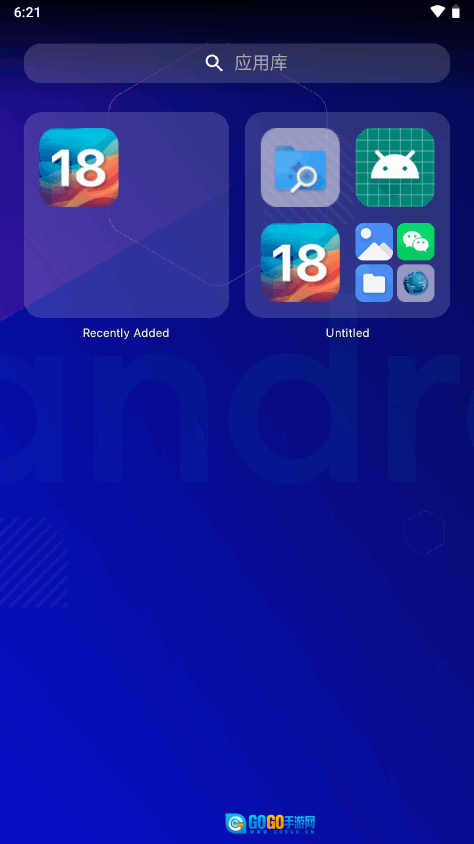Open the file search folder app

(300, 167)
